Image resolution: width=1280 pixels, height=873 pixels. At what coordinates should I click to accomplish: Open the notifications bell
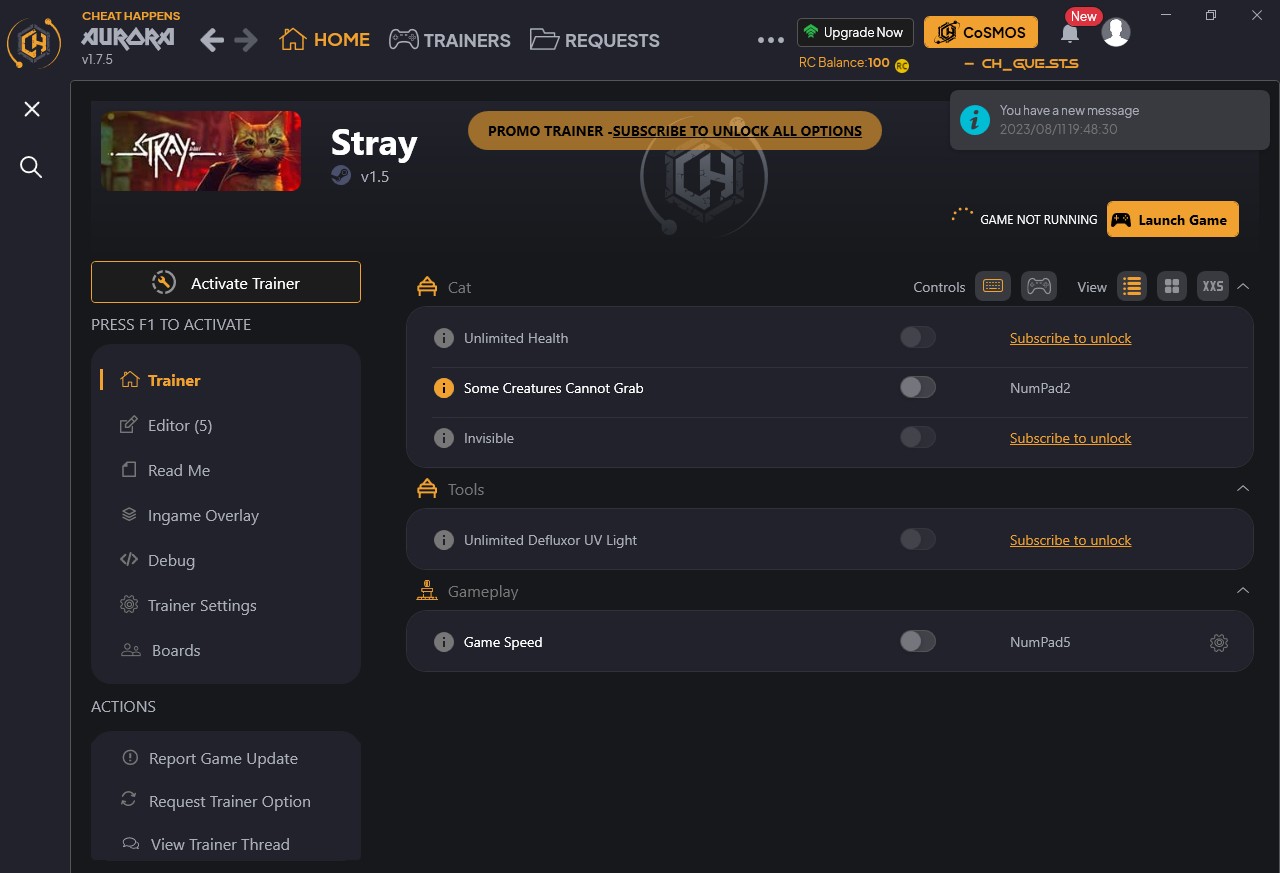point(1070,33)
